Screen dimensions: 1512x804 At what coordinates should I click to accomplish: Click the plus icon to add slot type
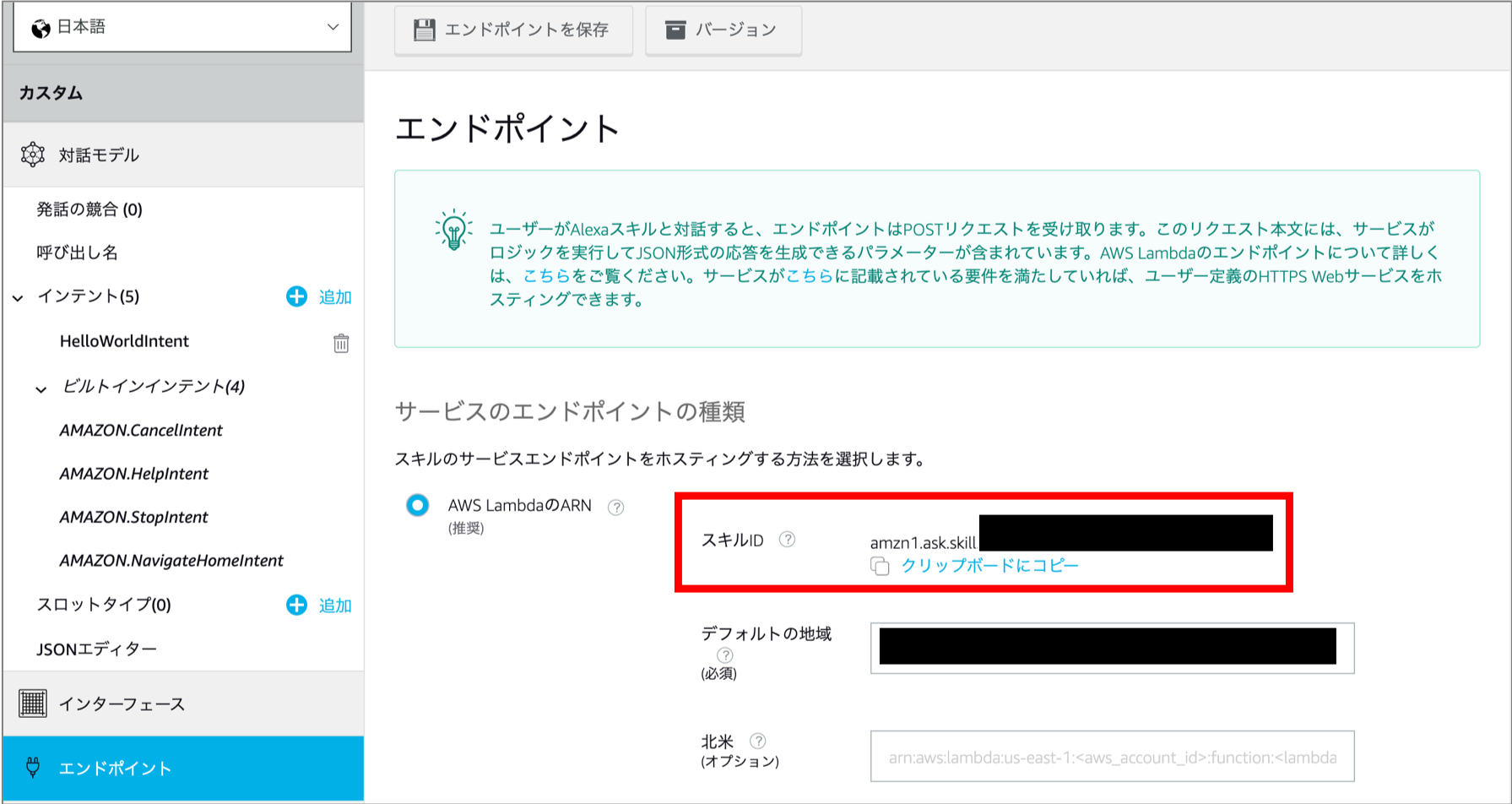click(x=296, y=605)
